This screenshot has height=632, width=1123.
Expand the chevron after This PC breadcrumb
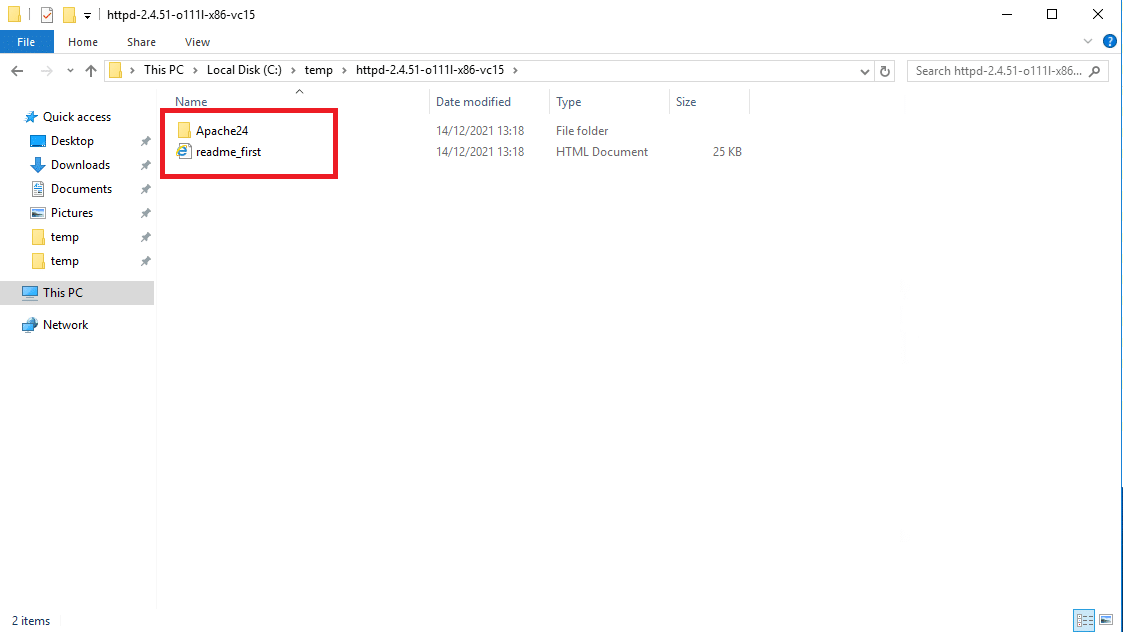(195, 70)
